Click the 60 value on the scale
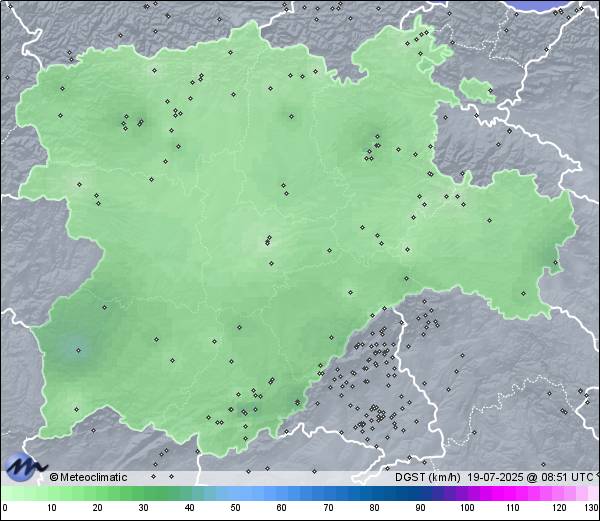Screen dimensions: 600x521 point(282,508)
